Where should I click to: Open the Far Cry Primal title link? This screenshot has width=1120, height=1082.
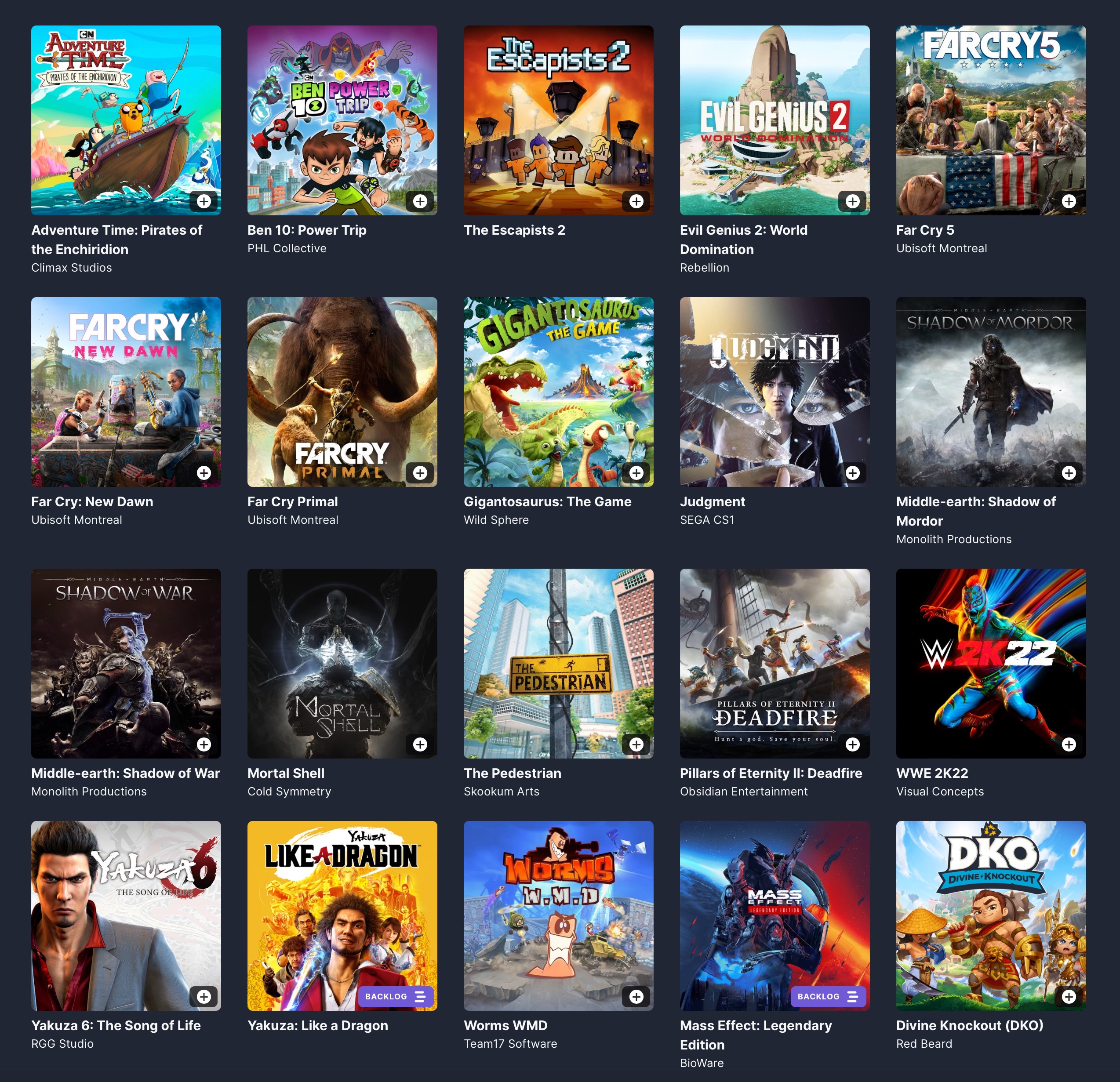click(293, 501)
